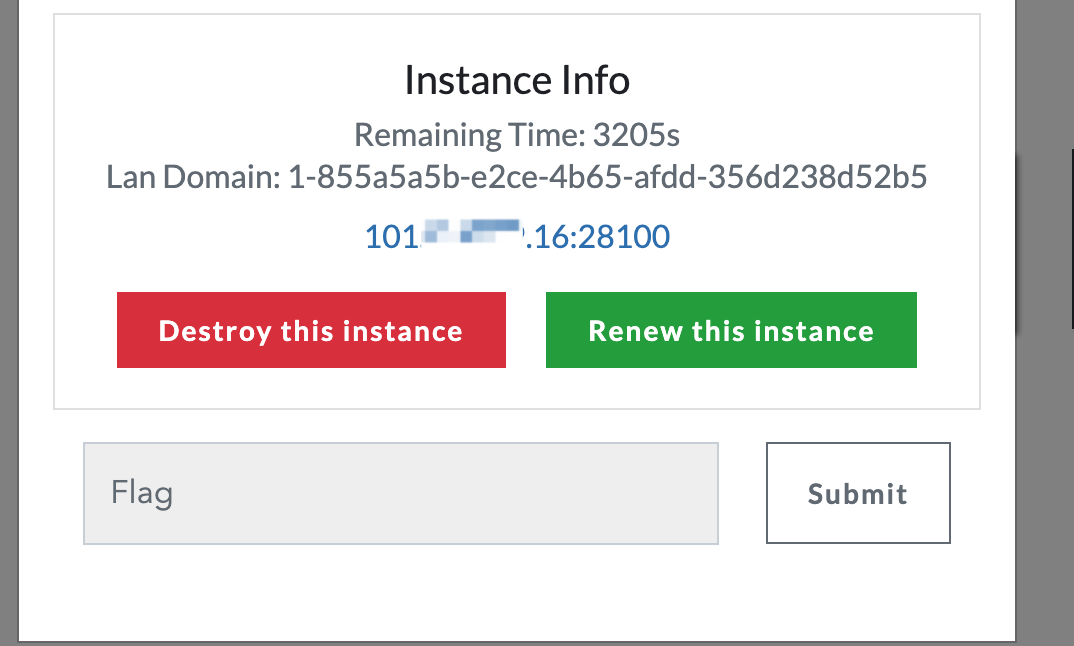
Task: Click the empty space between Flag field and Submit
Action: pos(742,493)
